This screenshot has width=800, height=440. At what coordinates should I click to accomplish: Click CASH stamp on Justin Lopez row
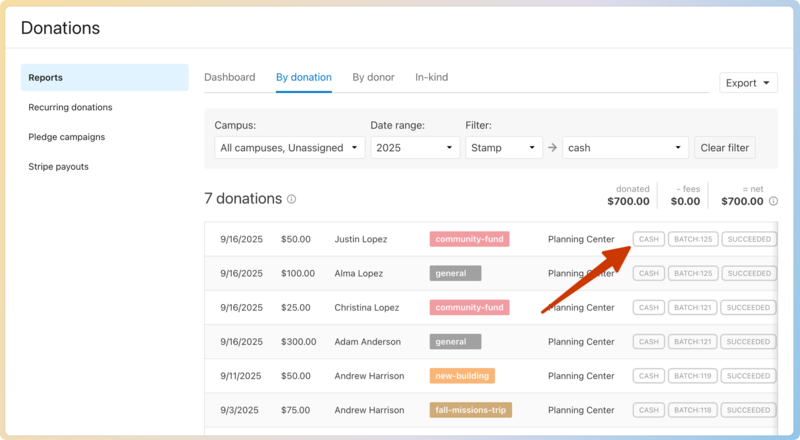[x=648, y=239]
